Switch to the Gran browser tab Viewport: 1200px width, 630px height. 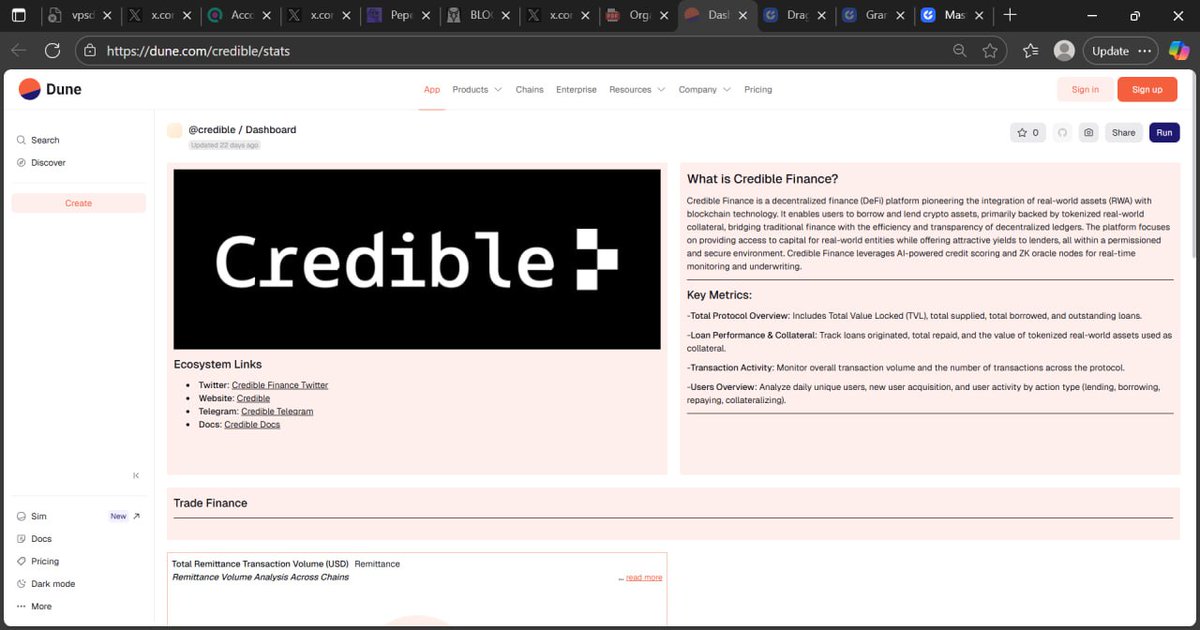pos(875,15)
